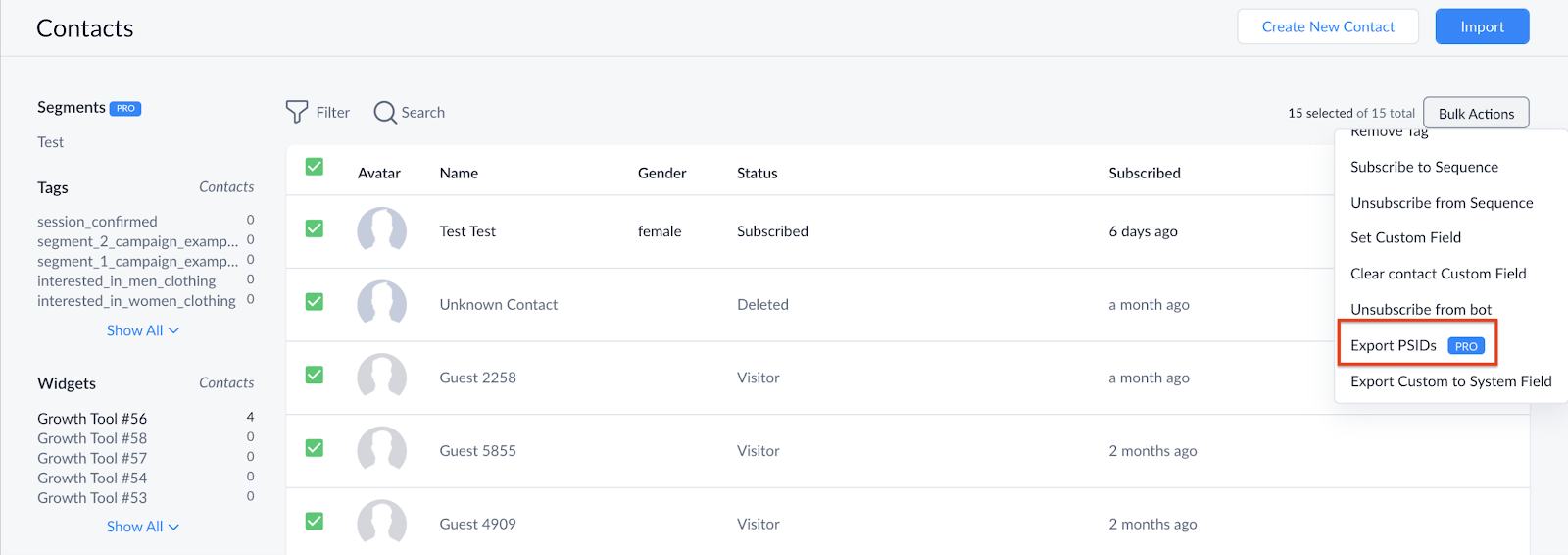Click Test Test's avatar icon

tap(381, 231)
